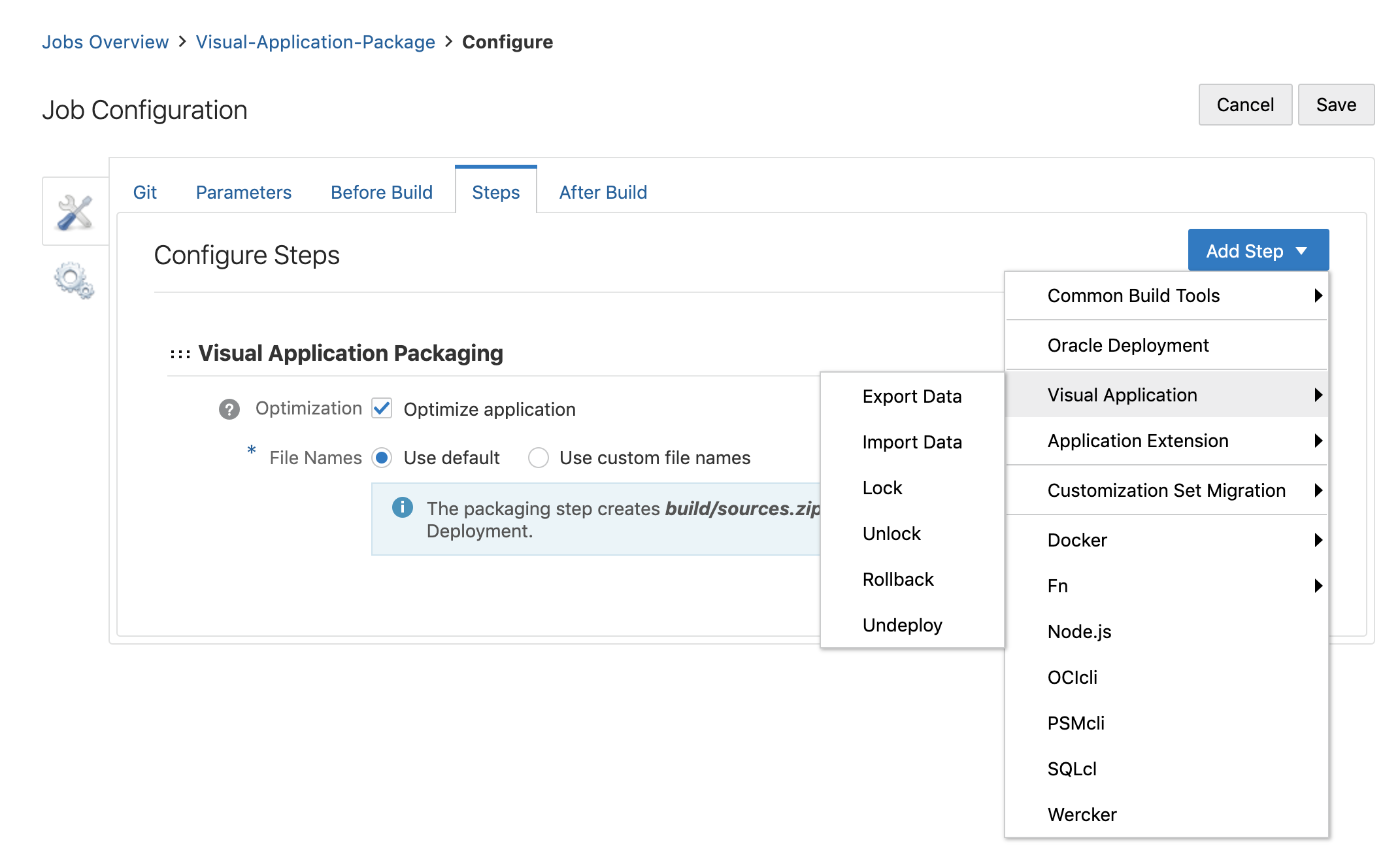1400x859 pixels.
Task: Choose Export Data from submenu
Action: (912, 396)
